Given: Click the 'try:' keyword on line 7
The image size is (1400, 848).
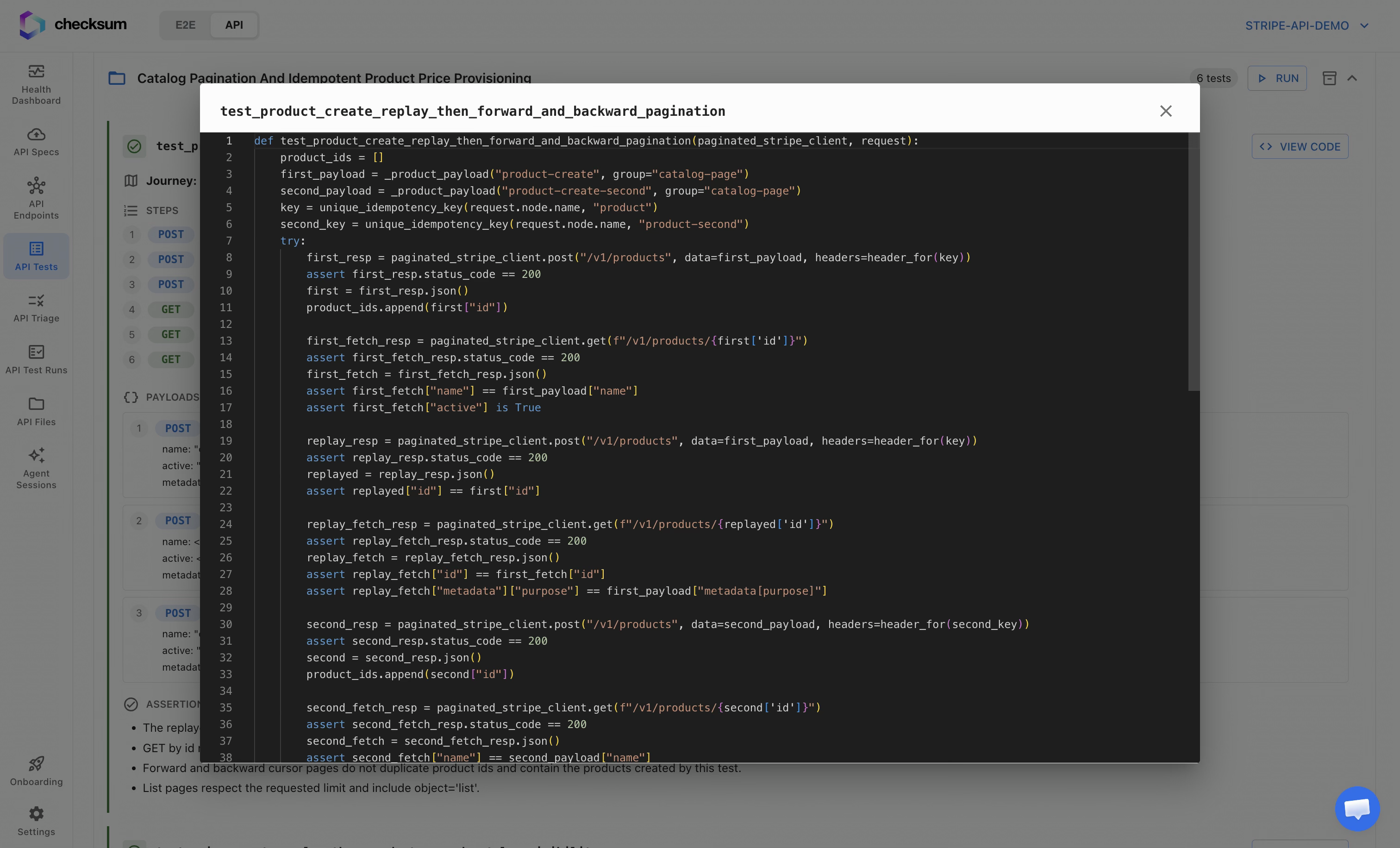Looking at the screenshot, I should pyautogui.click(x=293, y=241).
